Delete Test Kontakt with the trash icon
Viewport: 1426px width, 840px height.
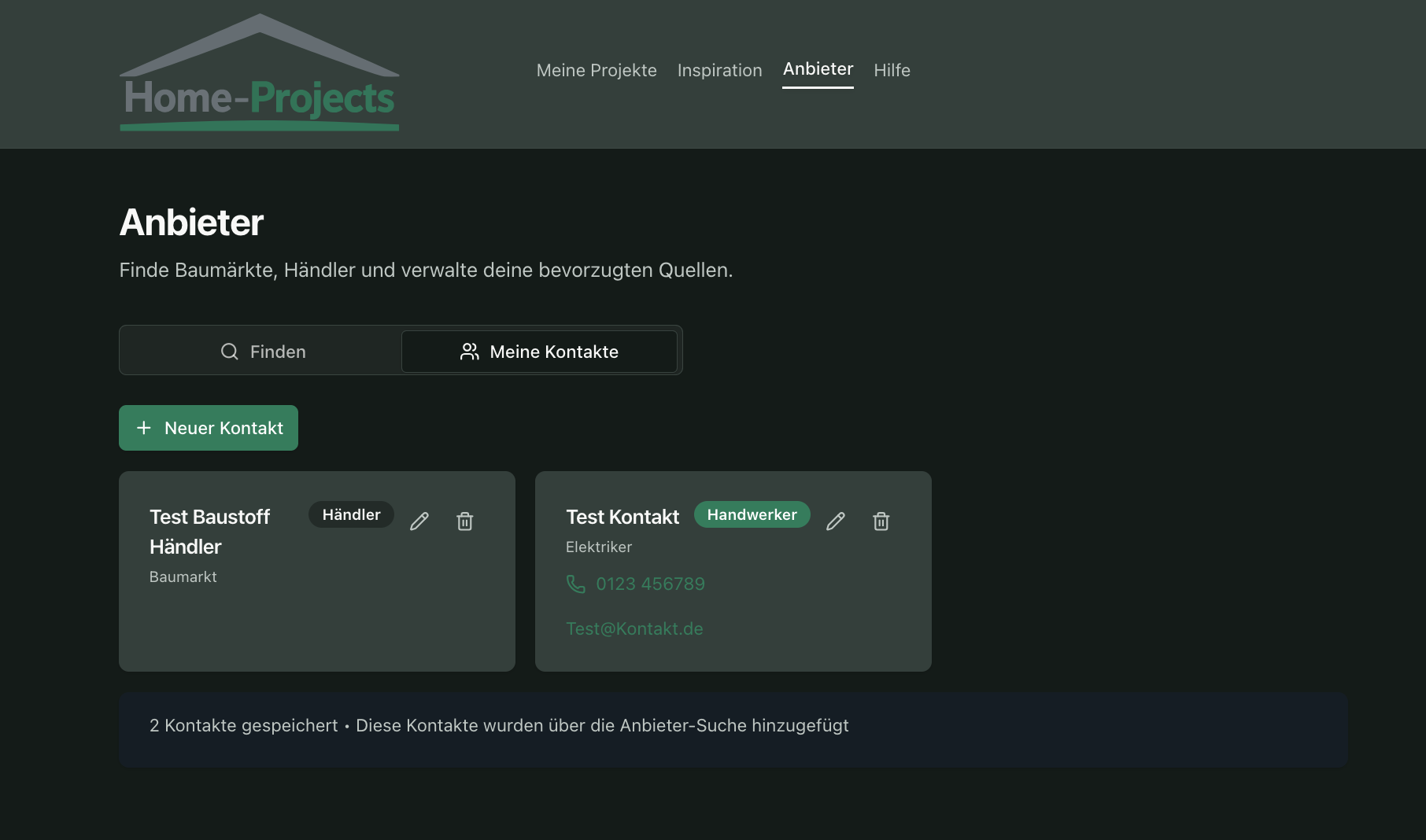pos(881,521)
